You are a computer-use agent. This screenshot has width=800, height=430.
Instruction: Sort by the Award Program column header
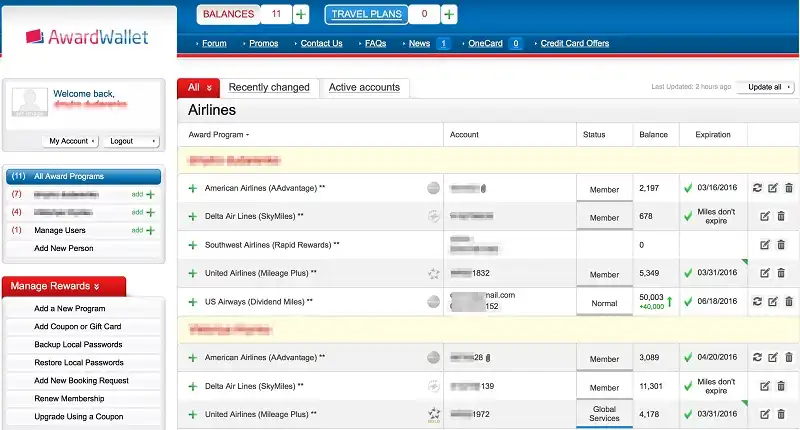(x=219, y=134)
